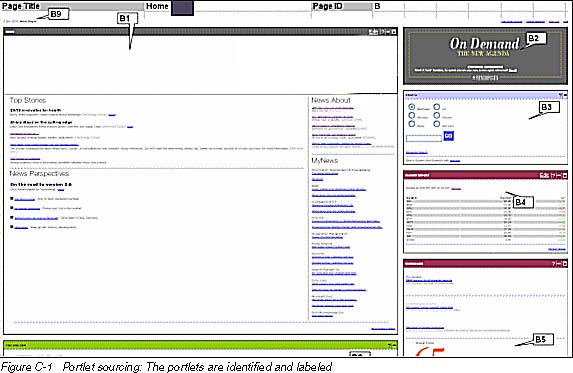Screen dimensions: 573x373
Task: Open help on the bottom red portlet
Action: [x=554, y=263]
